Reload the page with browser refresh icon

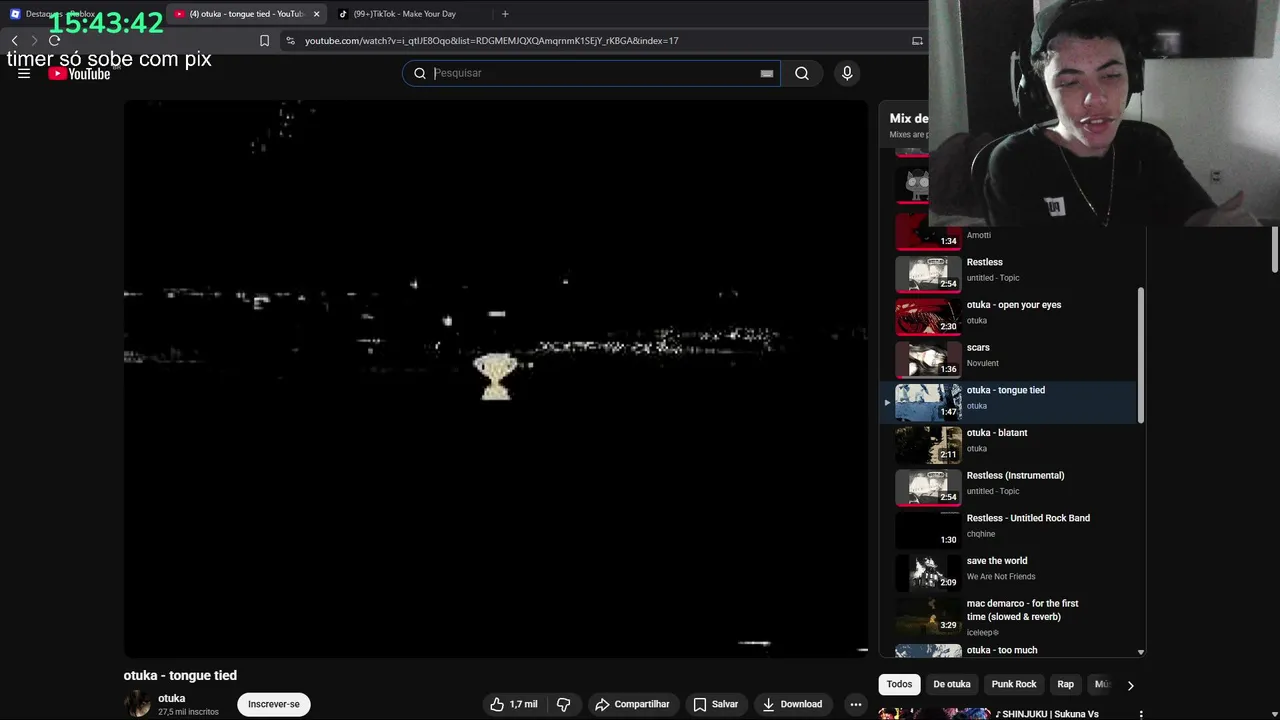(54, 41)
